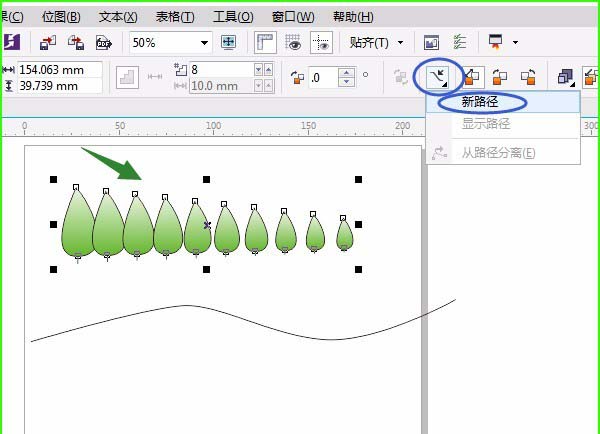This screenshot has height=434, width=600.
Task: Click the Export icon in the standard toolbar
Action: tap(76, 42)
